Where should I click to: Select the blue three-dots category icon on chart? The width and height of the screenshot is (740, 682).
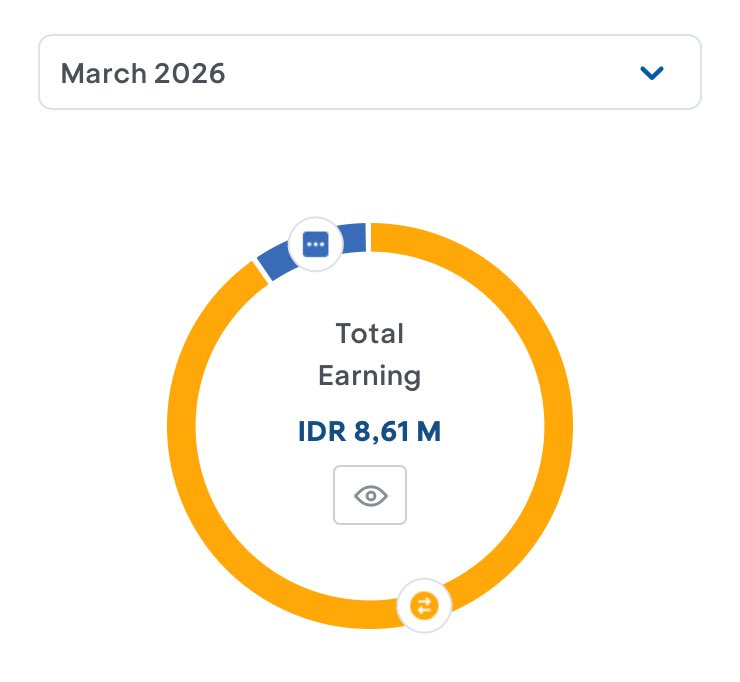[x=316, y=244]
